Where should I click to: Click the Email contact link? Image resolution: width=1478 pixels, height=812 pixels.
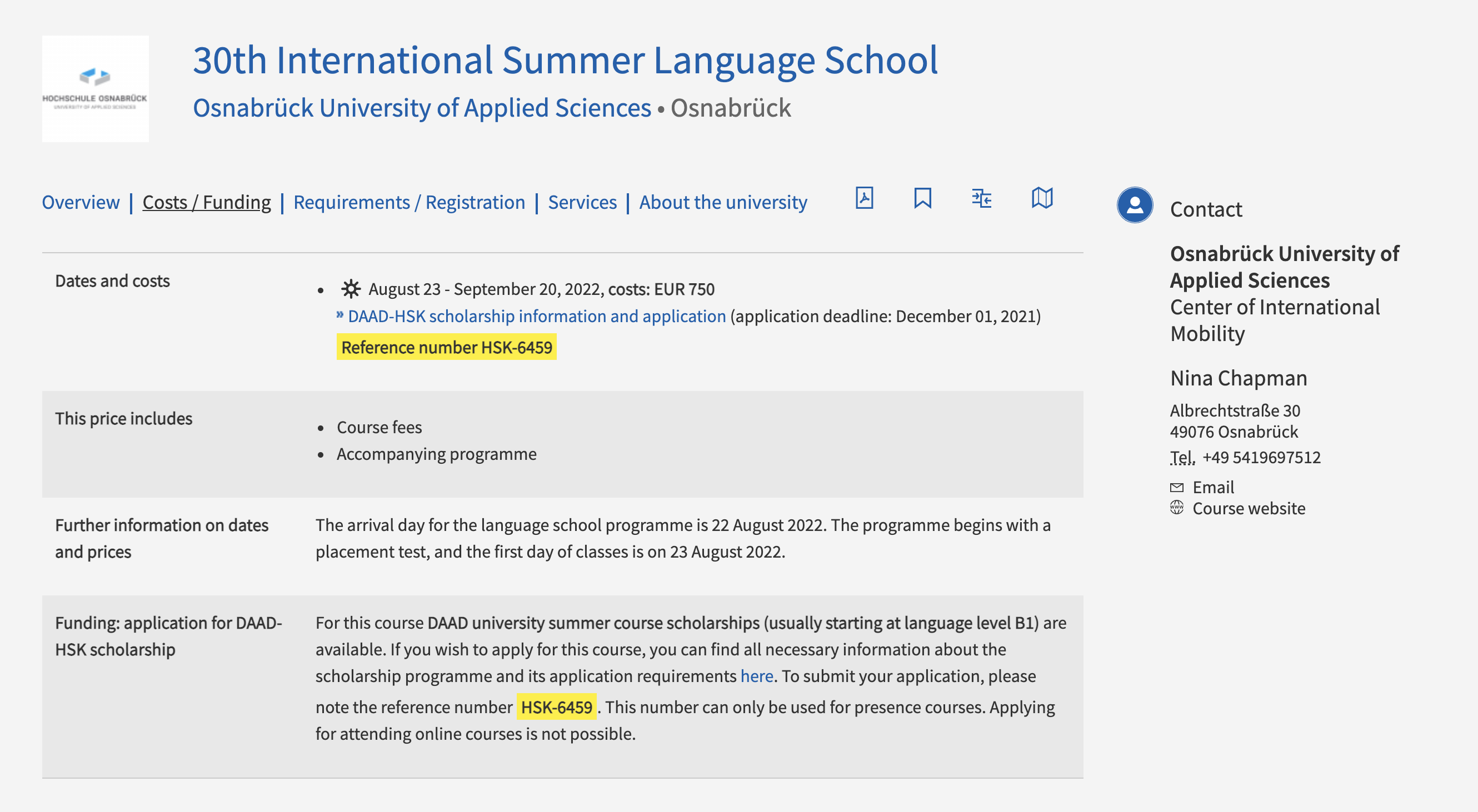1213,488
